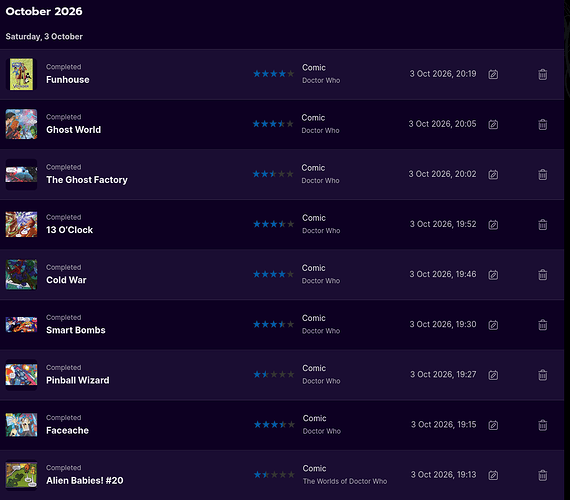The image size is (570, 500).
Task: Edit the Funhouse log entry
Action: pos(493,75)
